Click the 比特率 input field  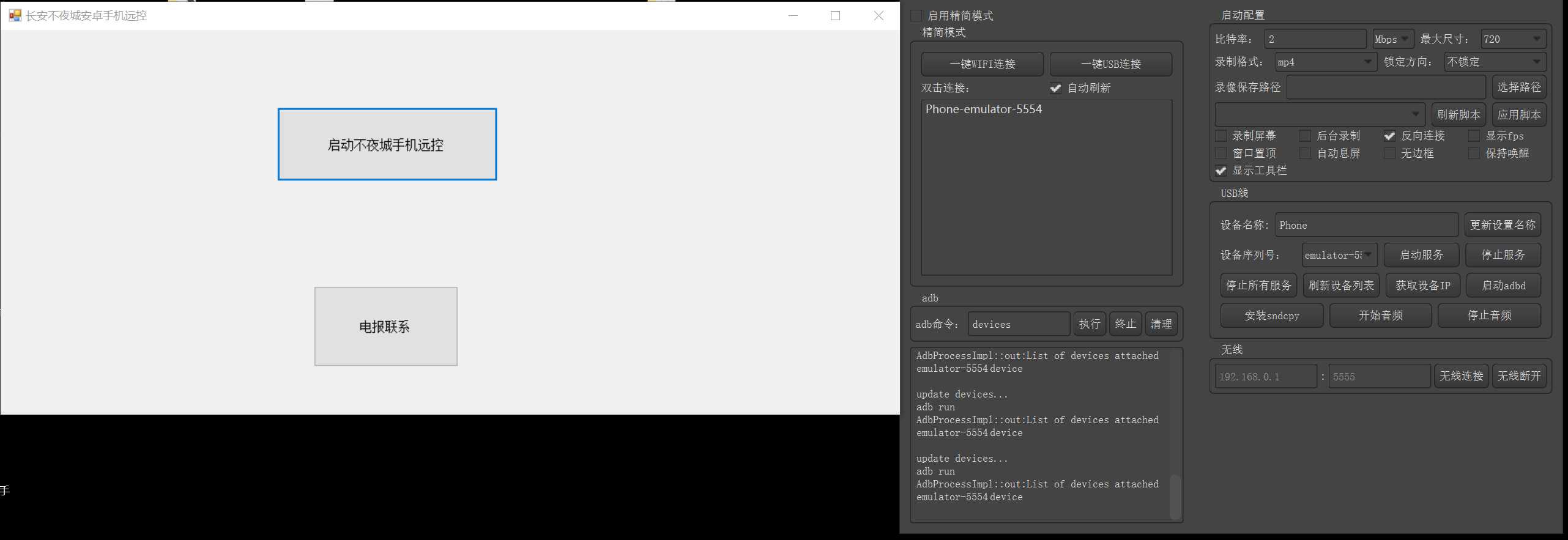[x=1315, y=39]
